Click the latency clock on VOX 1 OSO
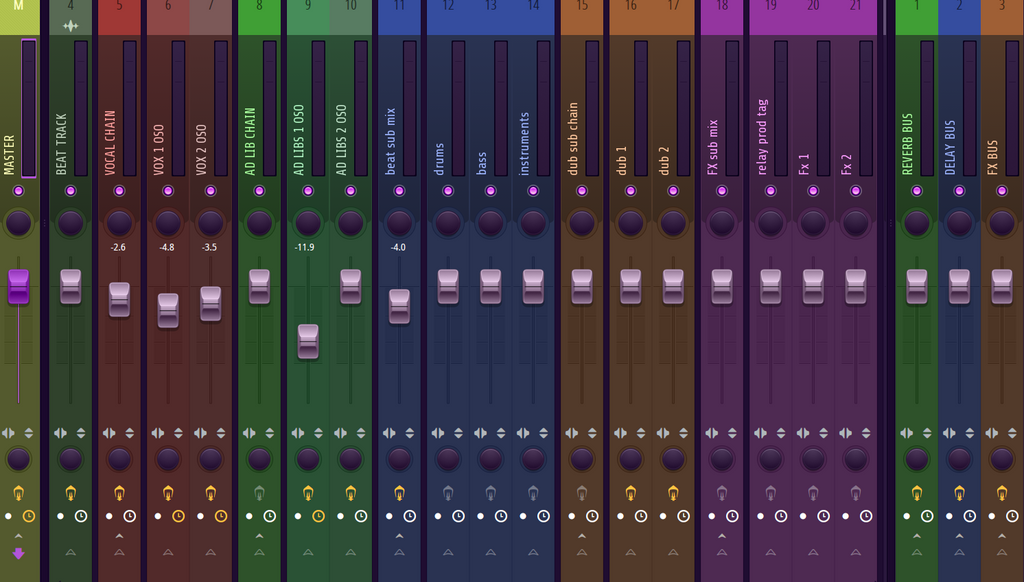This screenshot has width=1024, height=582. point(178,516)
